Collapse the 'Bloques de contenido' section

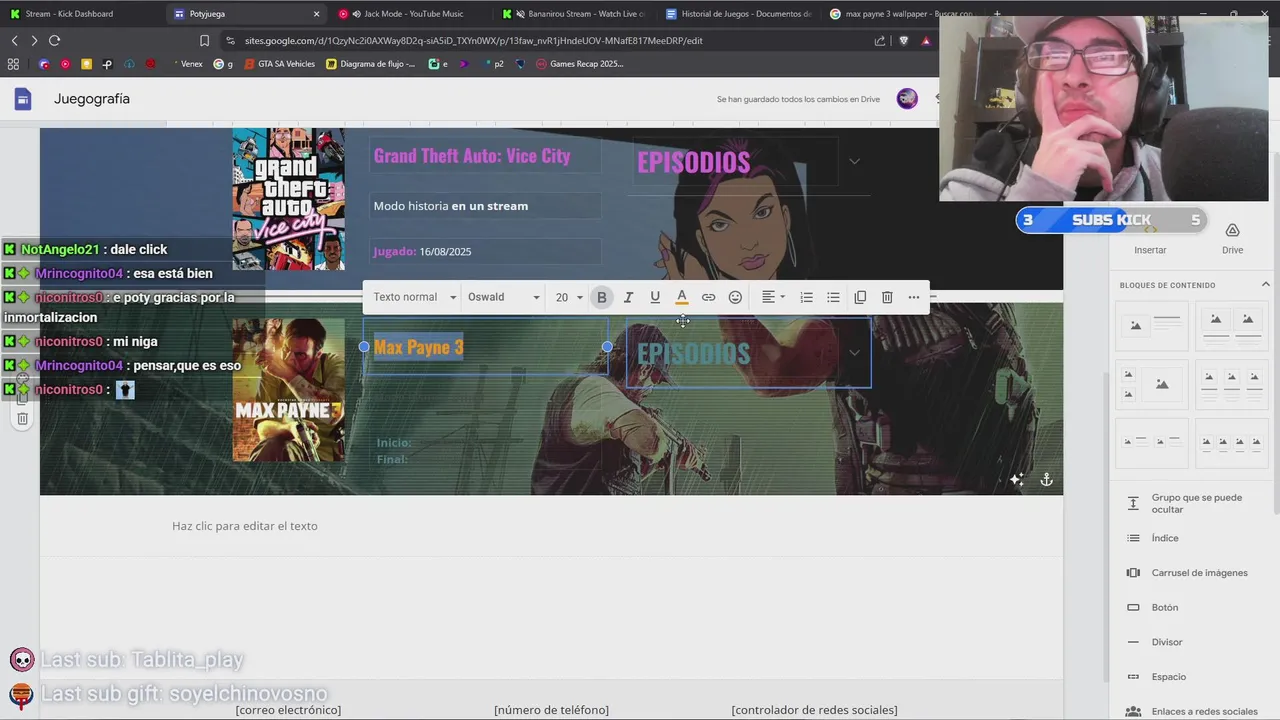[x=1265, y=285]
